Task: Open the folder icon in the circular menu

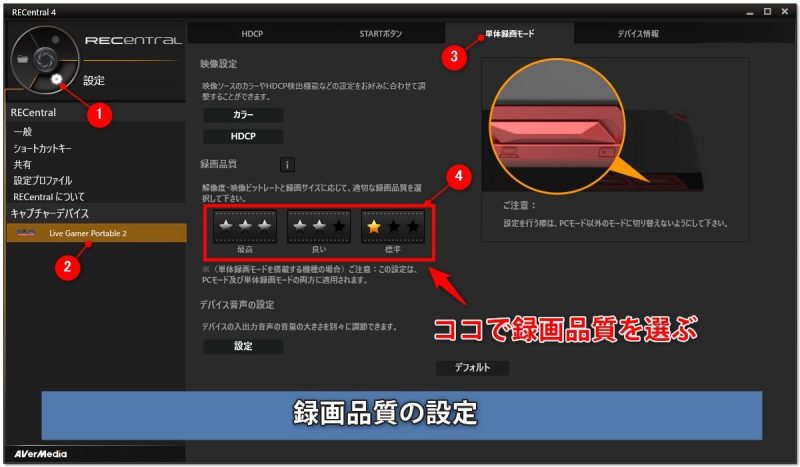Action: 22,59
